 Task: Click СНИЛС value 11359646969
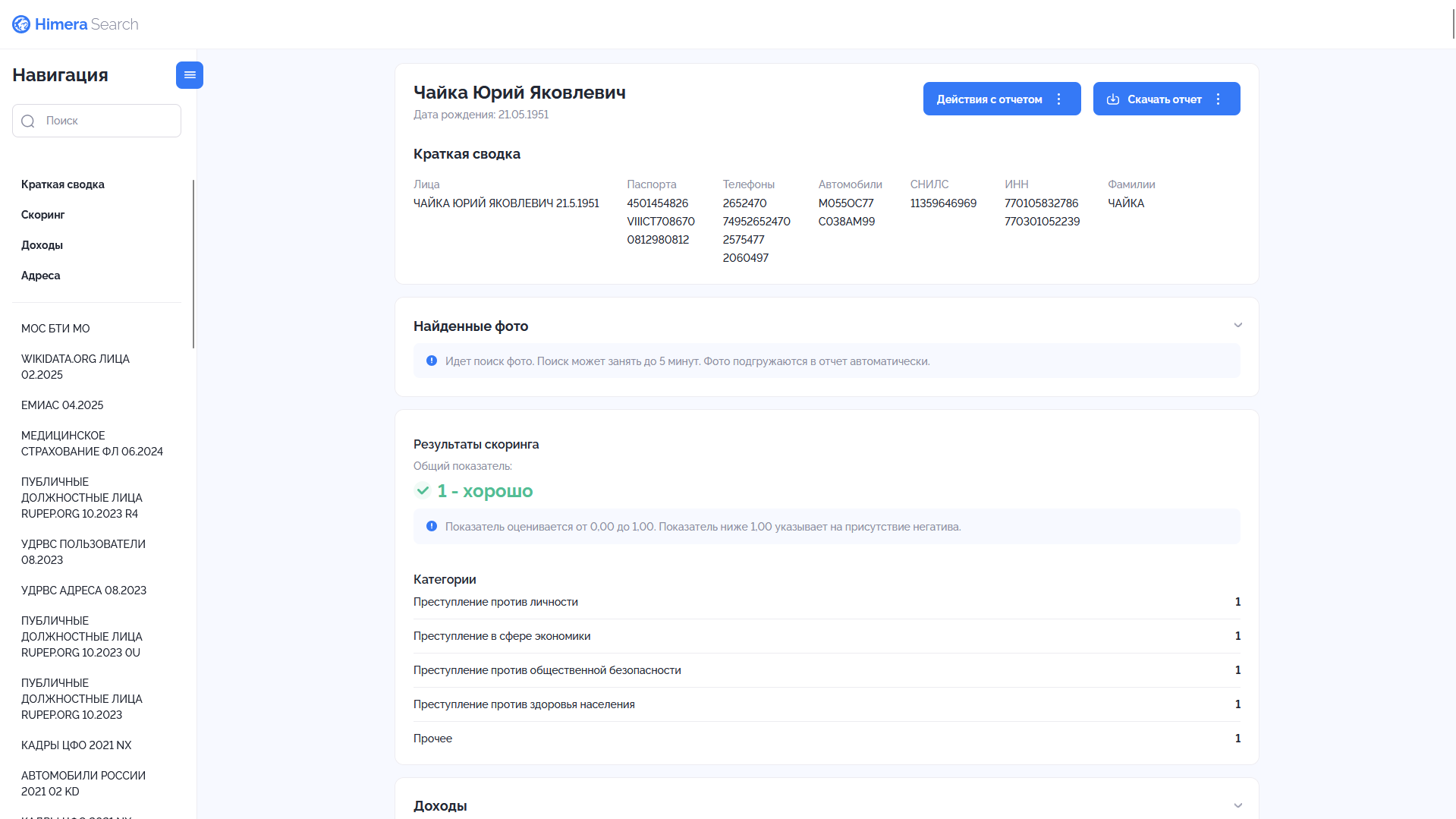tap(943, 203)
